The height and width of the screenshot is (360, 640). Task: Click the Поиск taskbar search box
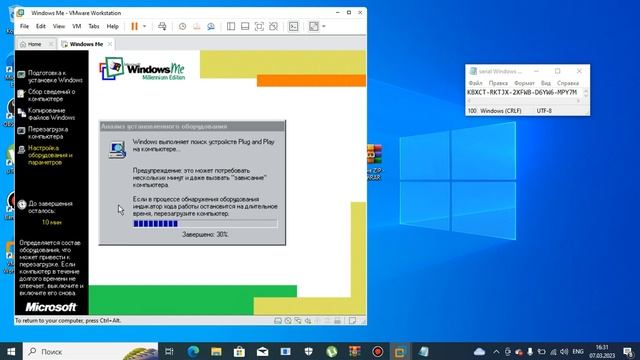(x=90, y=351)
